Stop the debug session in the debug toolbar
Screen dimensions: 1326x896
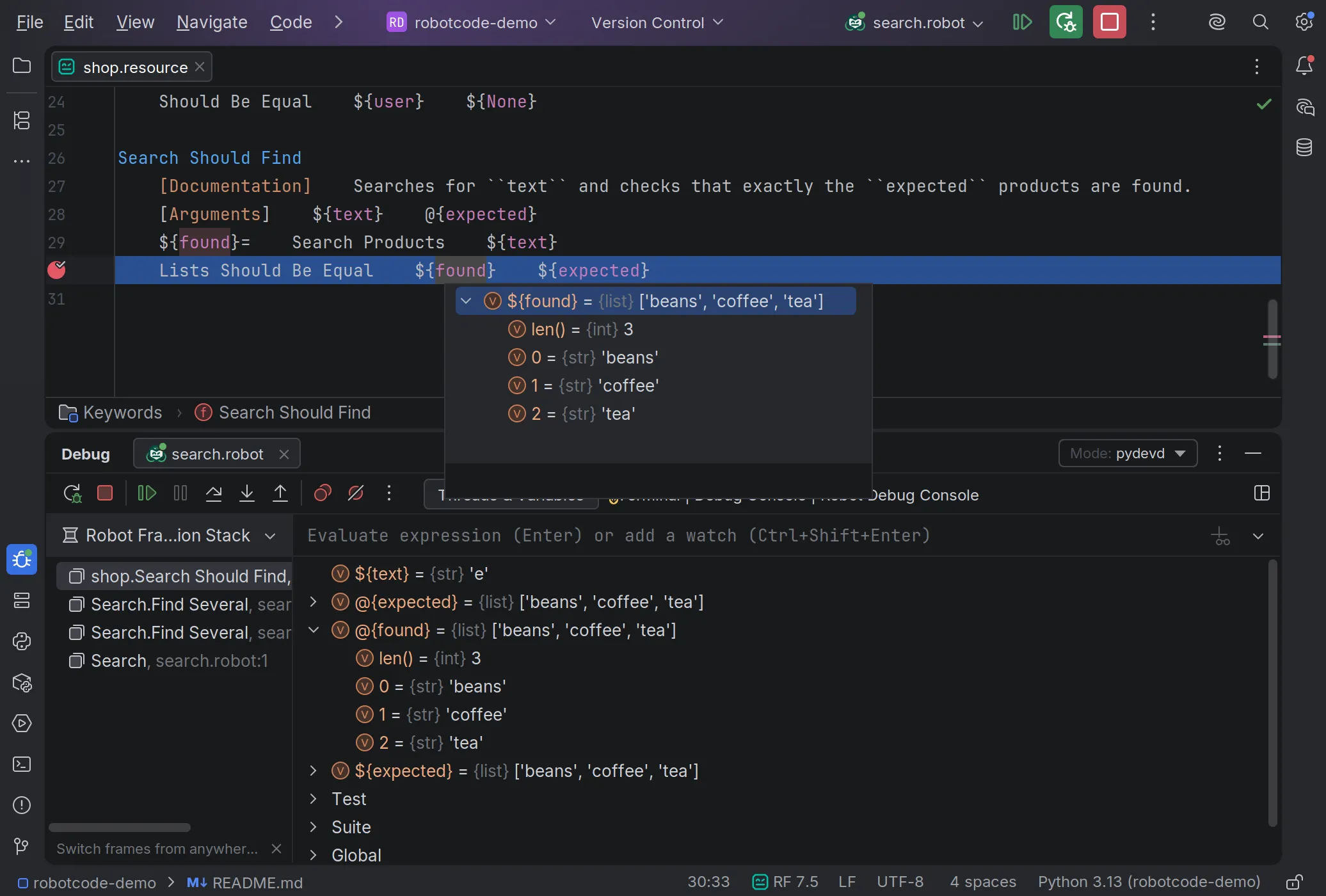[105, 493]
